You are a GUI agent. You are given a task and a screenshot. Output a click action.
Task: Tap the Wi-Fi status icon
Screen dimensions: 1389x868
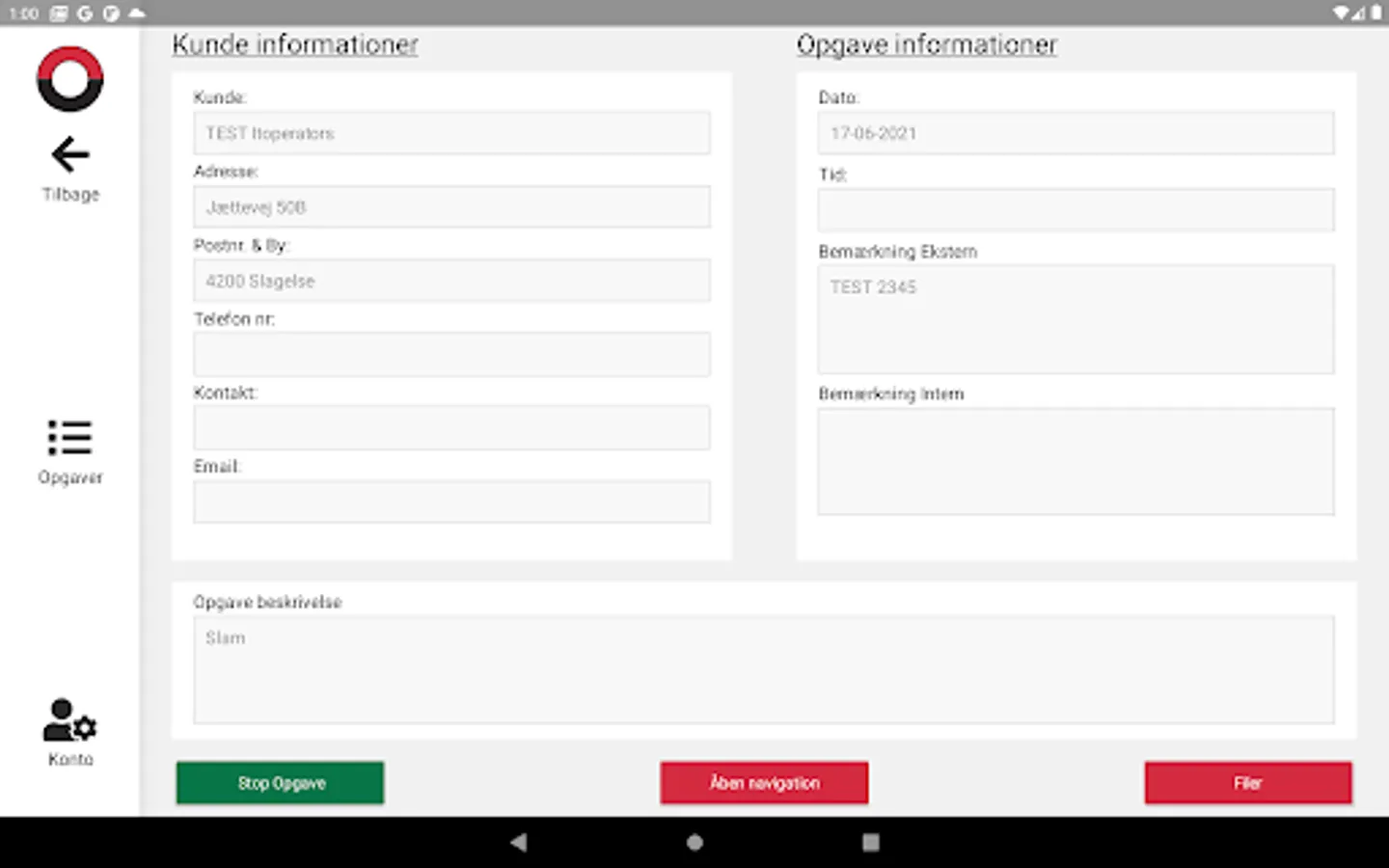(x=1342, y=13)
